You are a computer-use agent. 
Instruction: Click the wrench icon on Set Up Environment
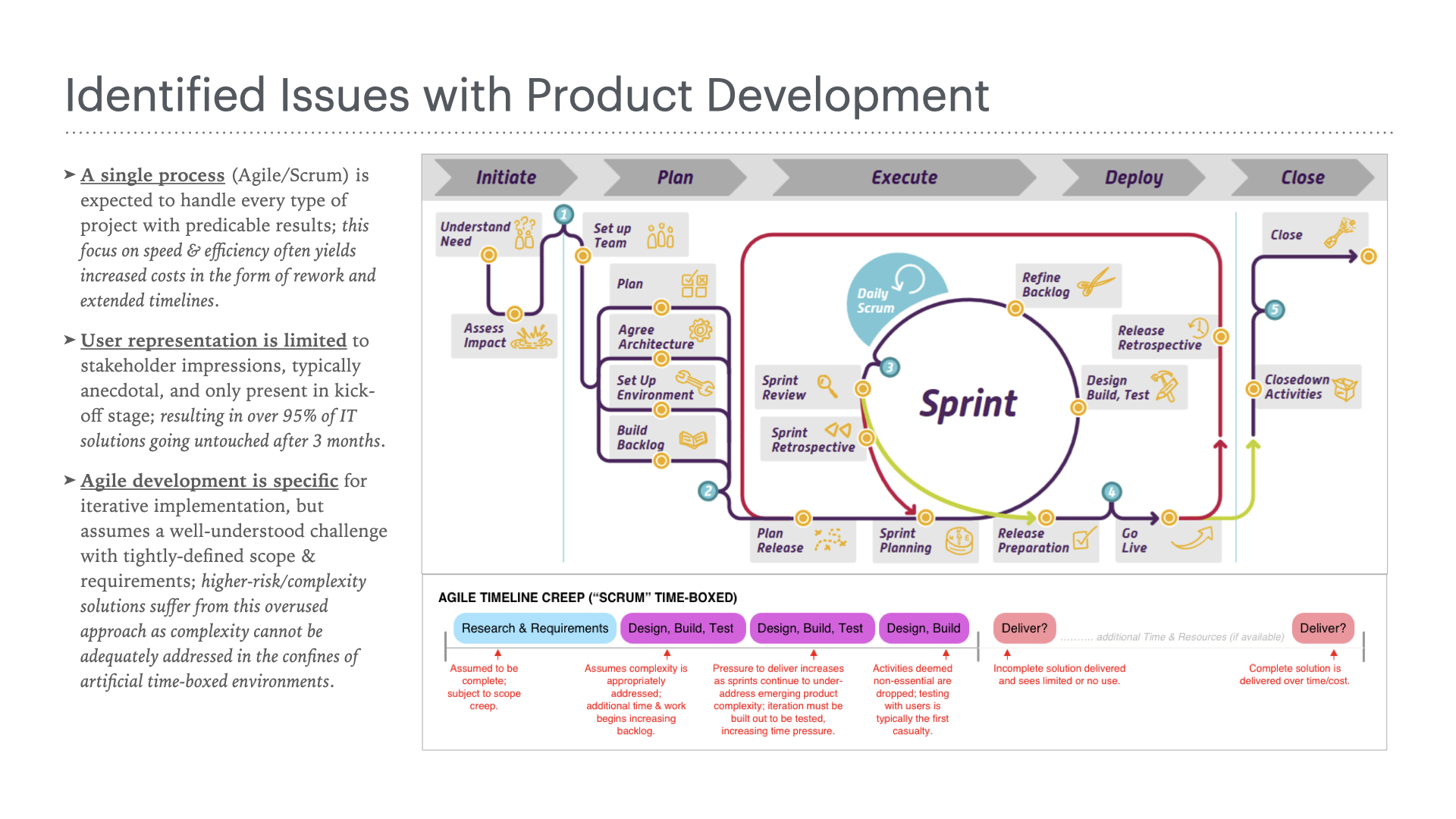click(695, 383)
